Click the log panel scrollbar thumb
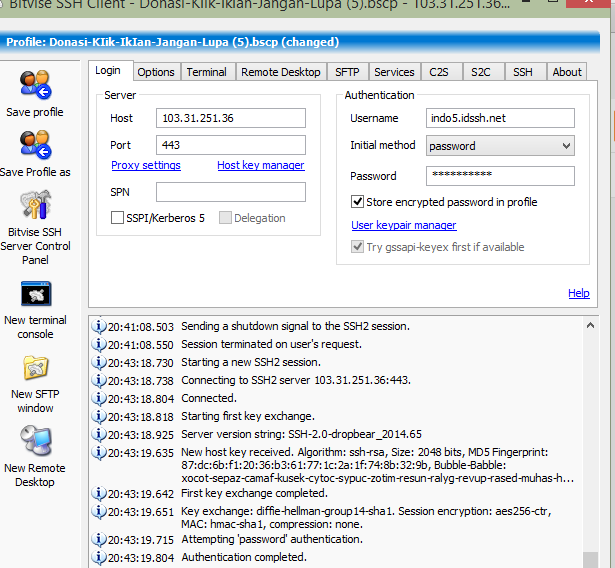This screenshot has width=615, height=568. click(590, 560)
